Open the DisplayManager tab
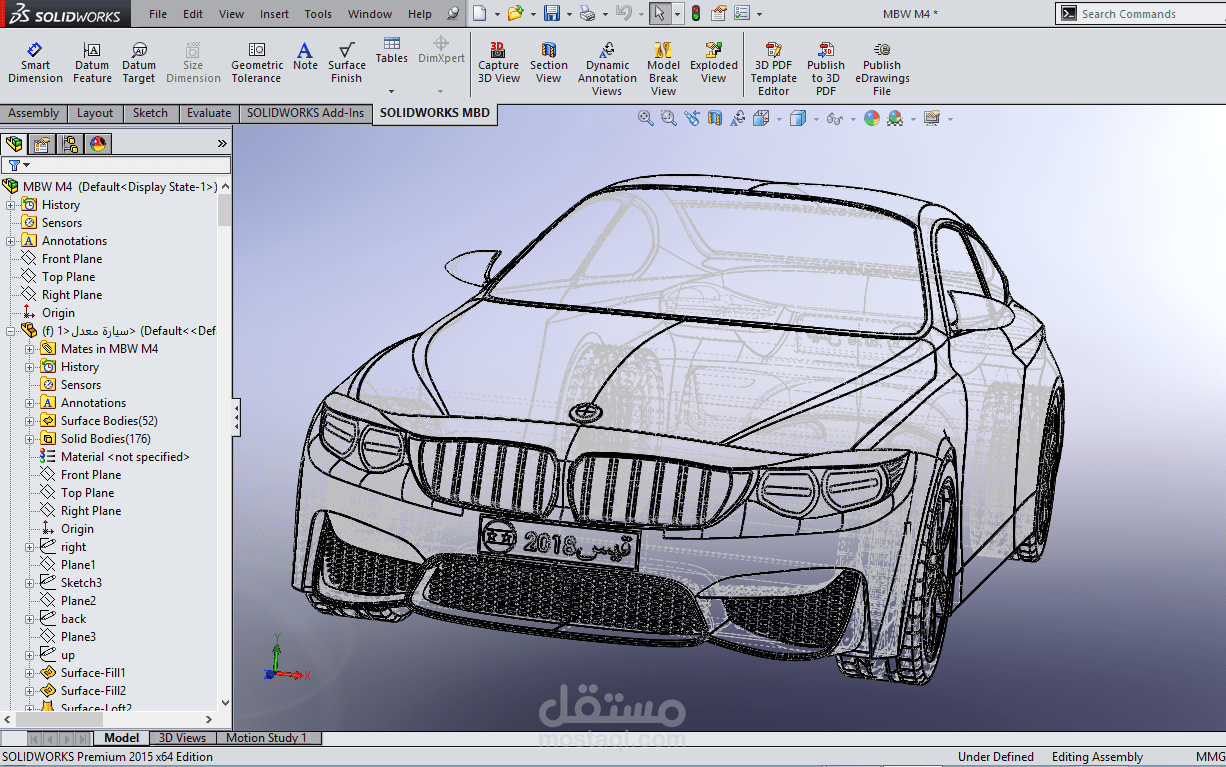This screenshot has width=1226, height=767. pos(98,144)
